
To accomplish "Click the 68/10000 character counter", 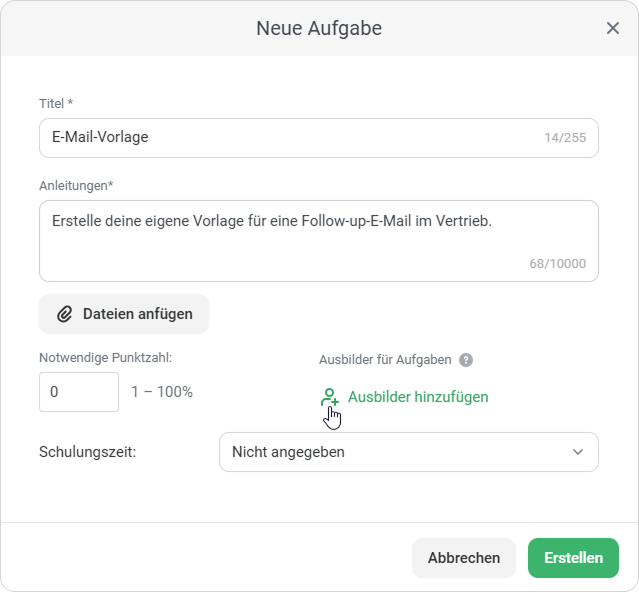I will [557, 265].
